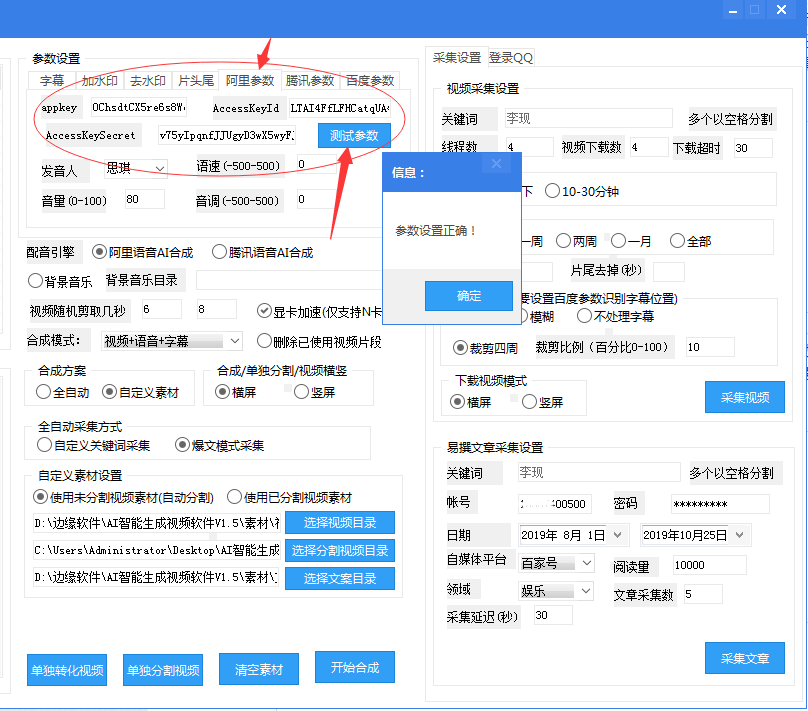
Task: Click 确定 in the info dialog
Action: coord(468,296)
